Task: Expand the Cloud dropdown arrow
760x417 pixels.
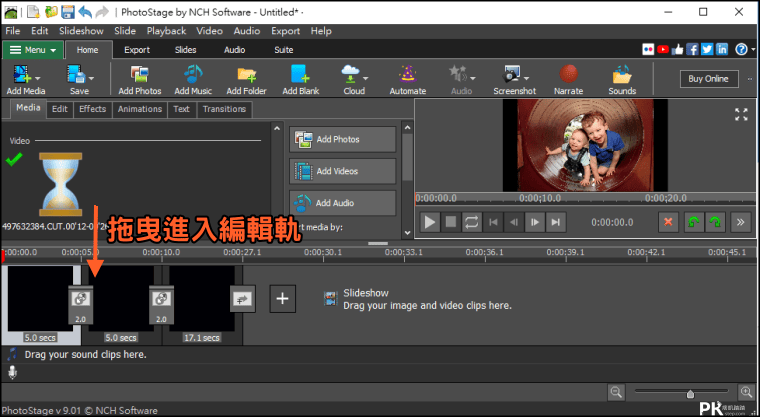Action: point(365,78)
